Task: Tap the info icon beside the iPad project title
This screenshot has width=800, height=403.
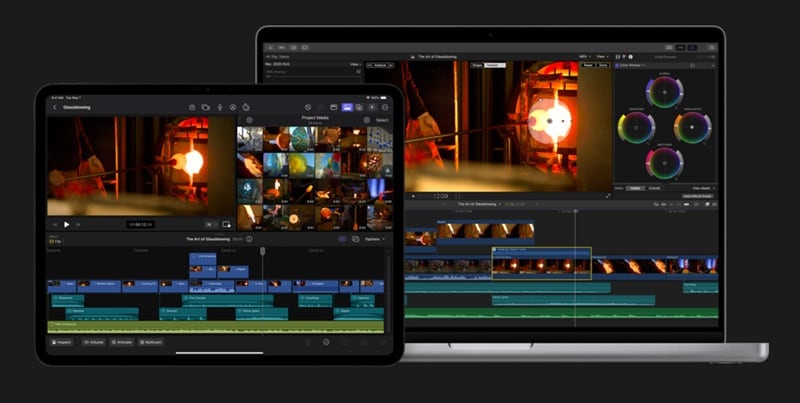Action: point(249,239)
